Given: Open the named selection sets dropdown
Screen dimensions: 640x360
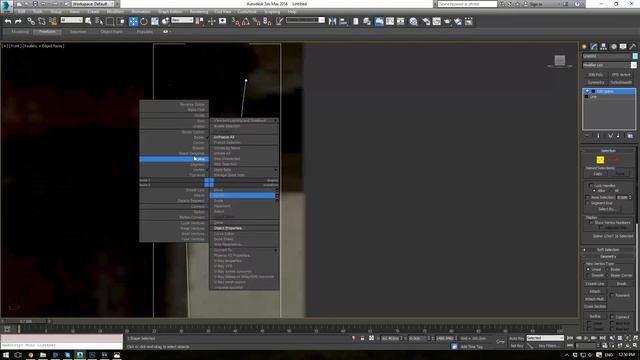Looking at the screenshot, I should point(305,20).
